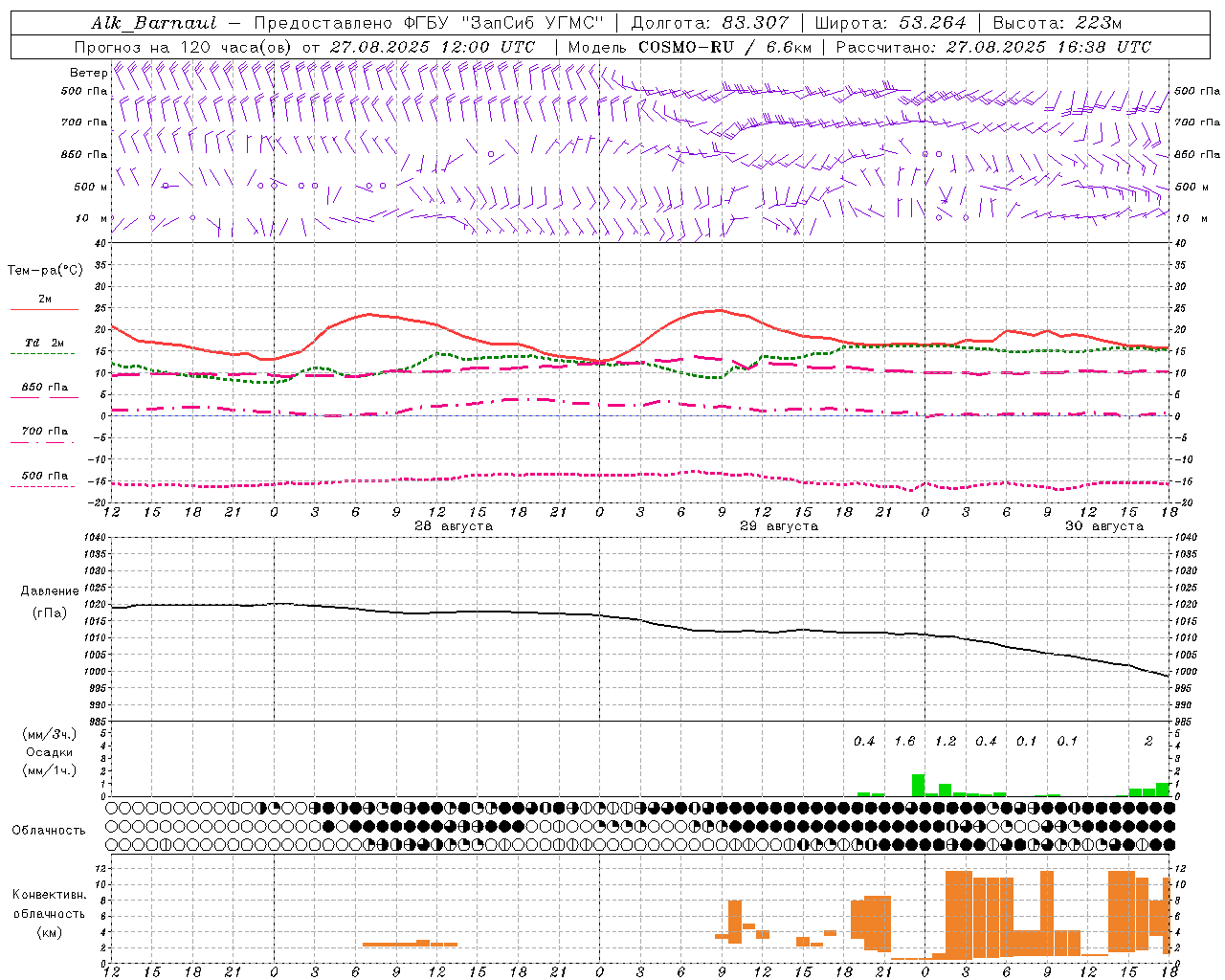Click the 1.6 precipitation amount
Viewport: 1225px width, 980px height.
click(904, 741)
